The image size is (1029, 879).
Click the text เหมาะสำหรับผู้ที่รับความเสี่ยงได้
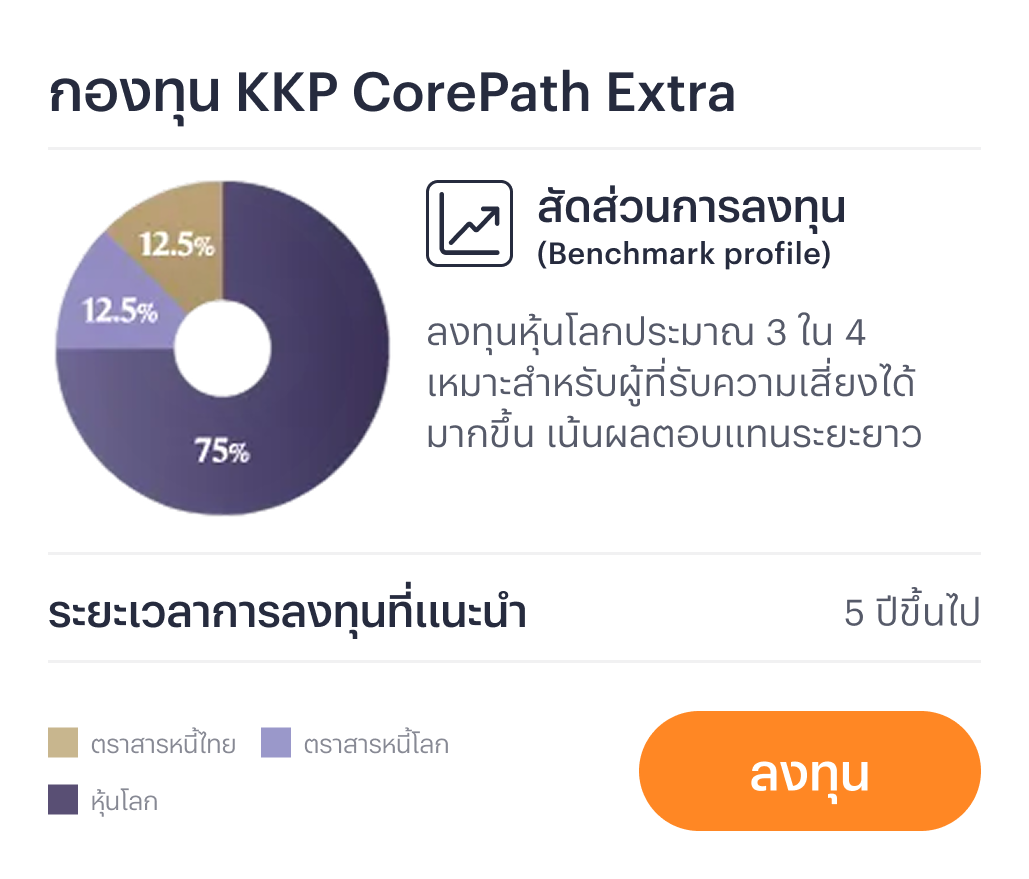(x=672, y=384)
